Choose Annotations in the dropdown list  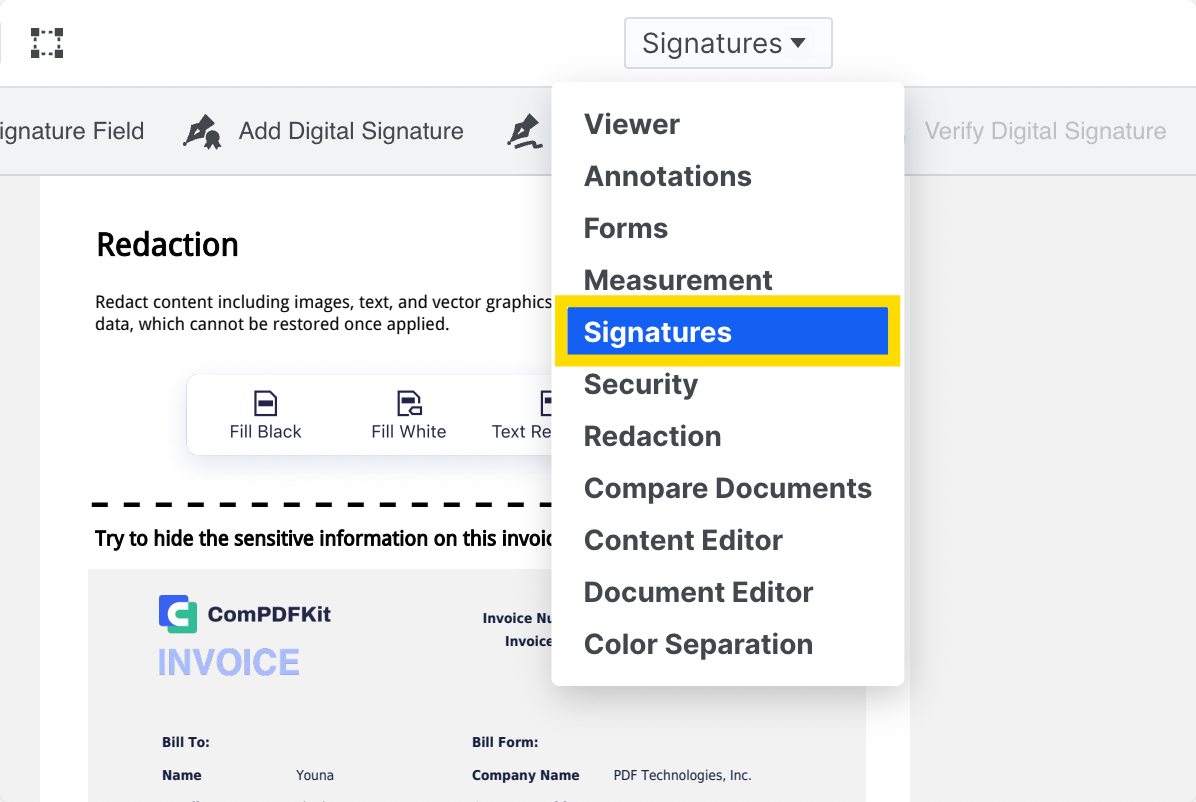pos(668,176)
